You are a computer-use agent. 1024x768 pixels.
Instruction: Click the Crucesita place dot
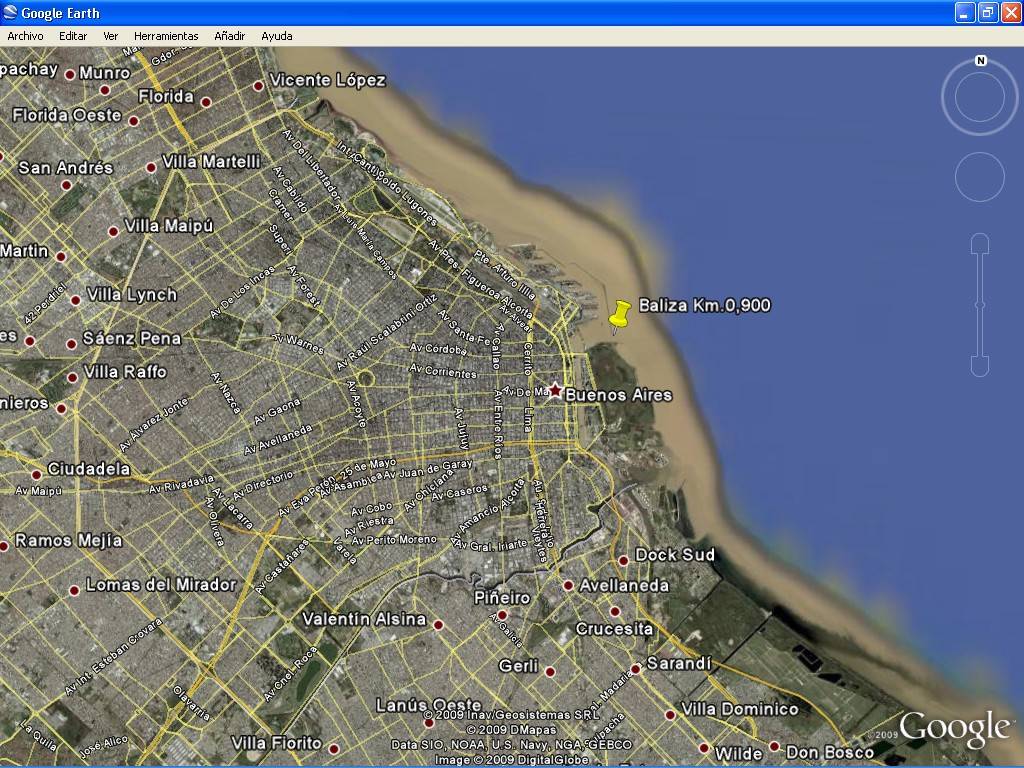[615, 612]
